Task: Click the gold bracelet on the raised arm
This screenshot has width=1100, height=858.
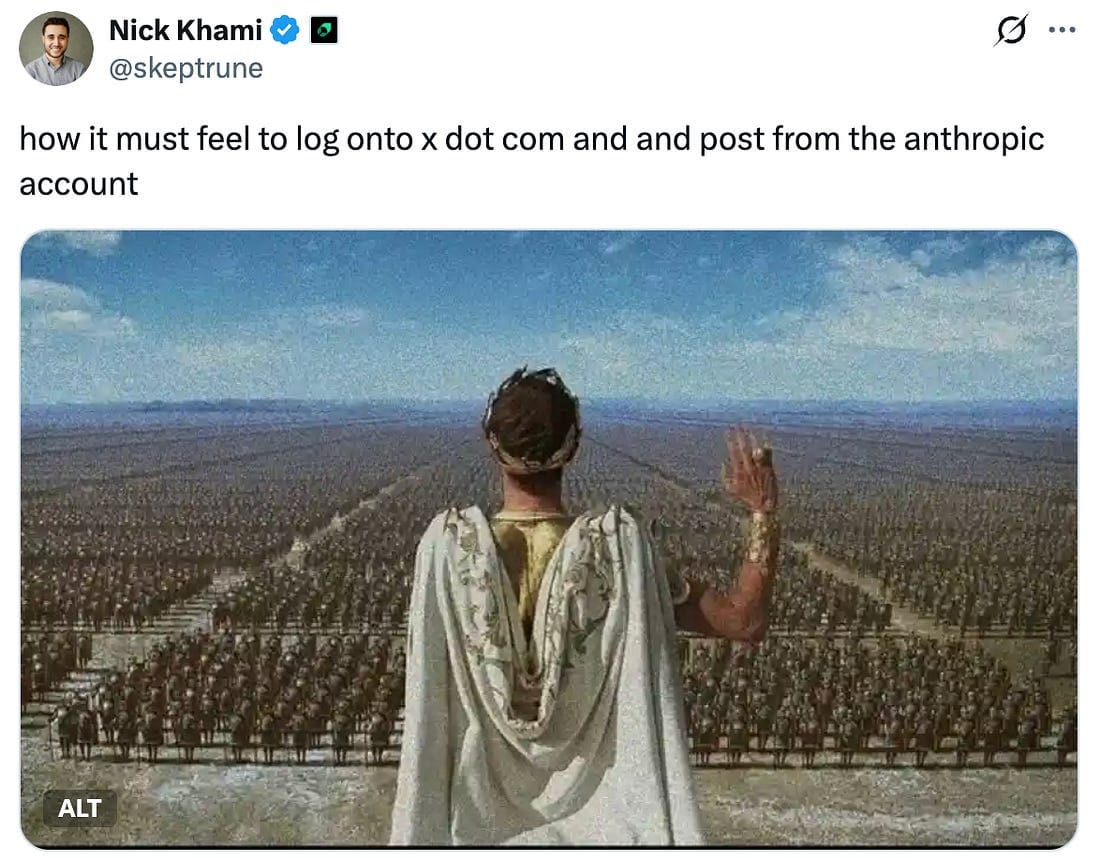Action: (761, 539)
